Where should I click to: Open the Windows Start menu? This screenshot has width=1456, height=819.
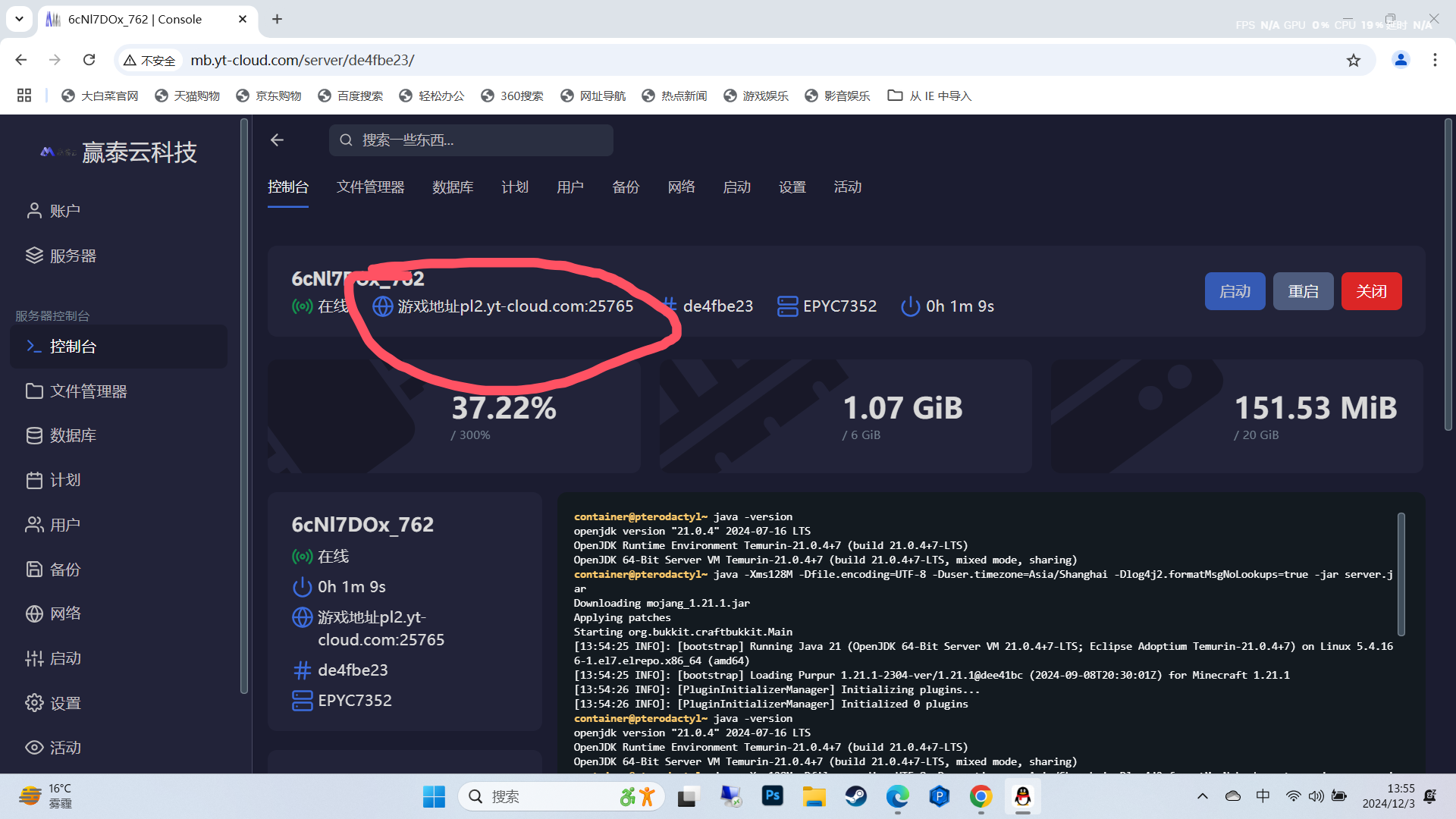(x=434, y=796)
